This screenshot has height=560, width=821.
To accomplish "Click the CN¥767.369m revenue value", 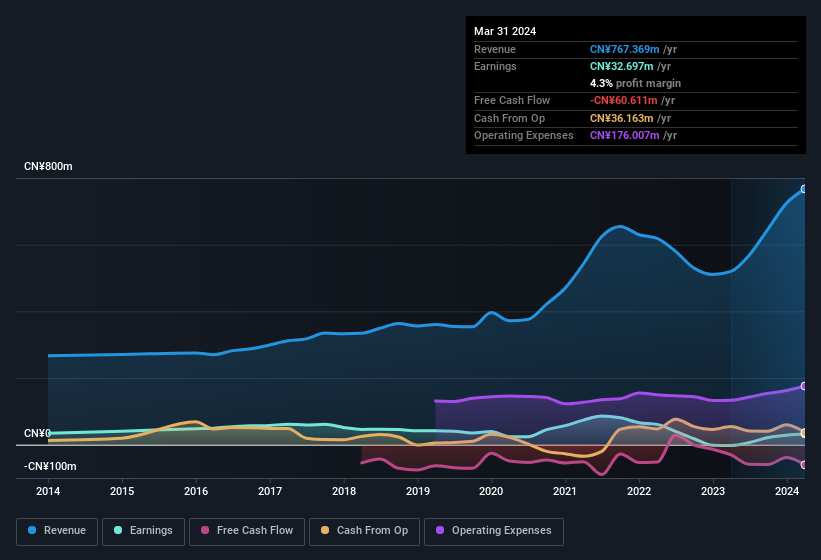I will click(x=624, y=49).
